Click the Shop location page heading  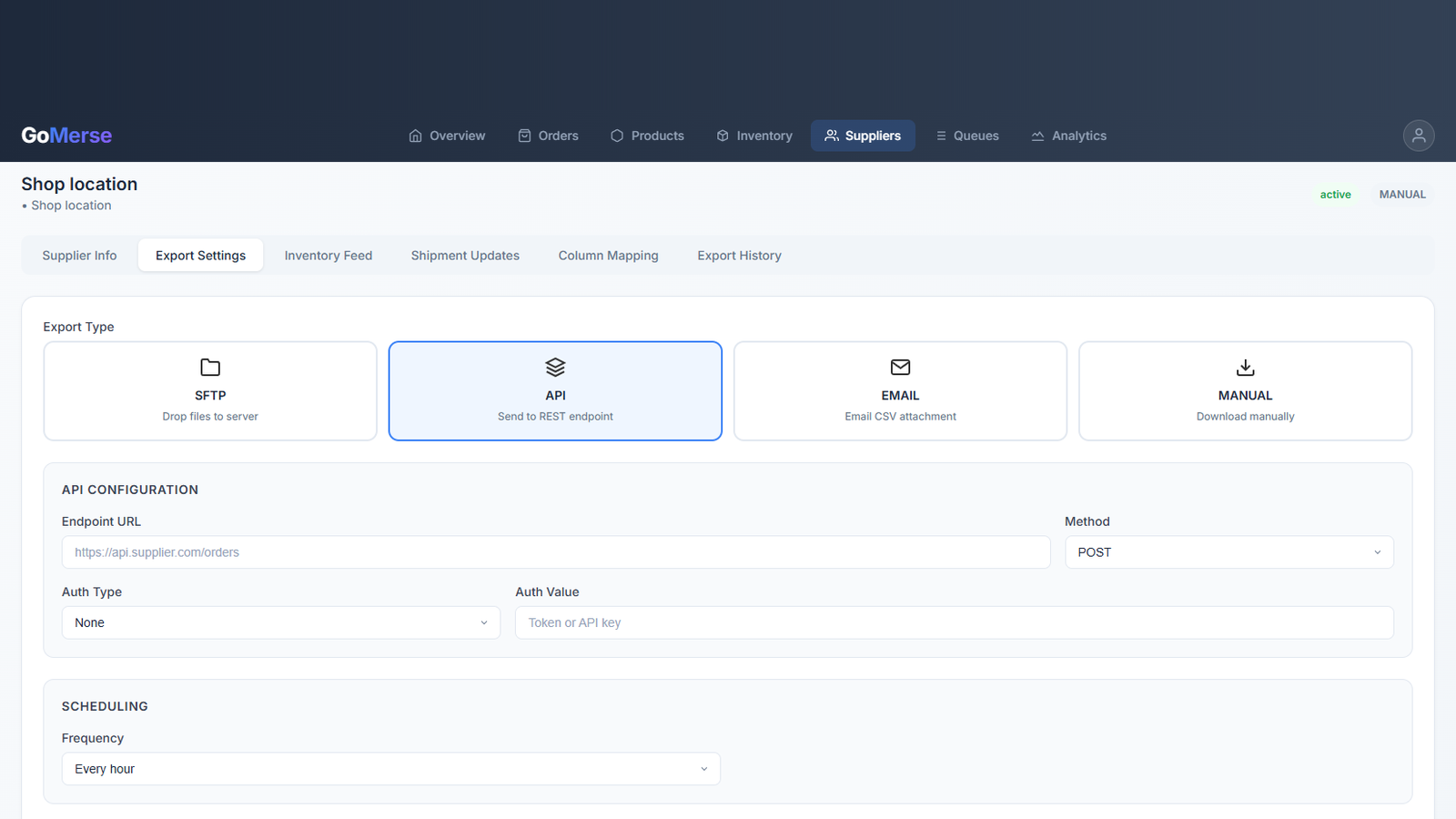click(x=79, y=184)
